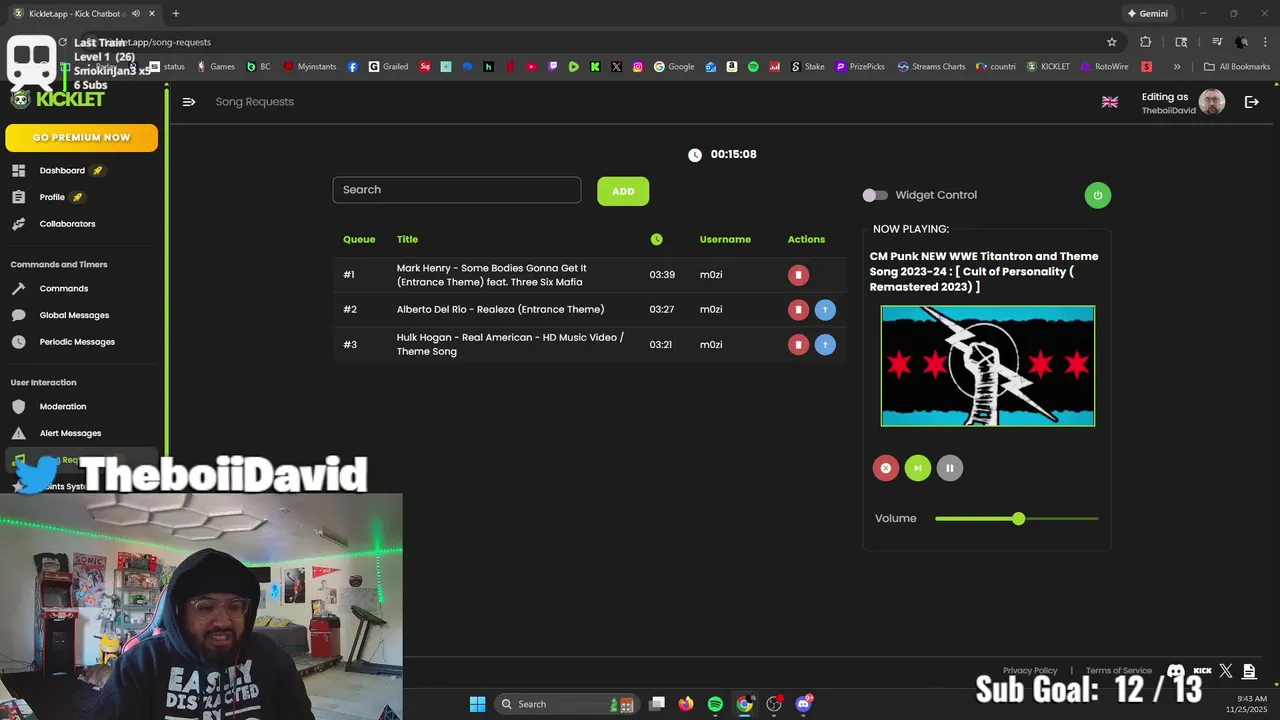Open the Windows Start menu
Screen dimensions: 1280x720
pyautogui.click(x=477, y=704)
